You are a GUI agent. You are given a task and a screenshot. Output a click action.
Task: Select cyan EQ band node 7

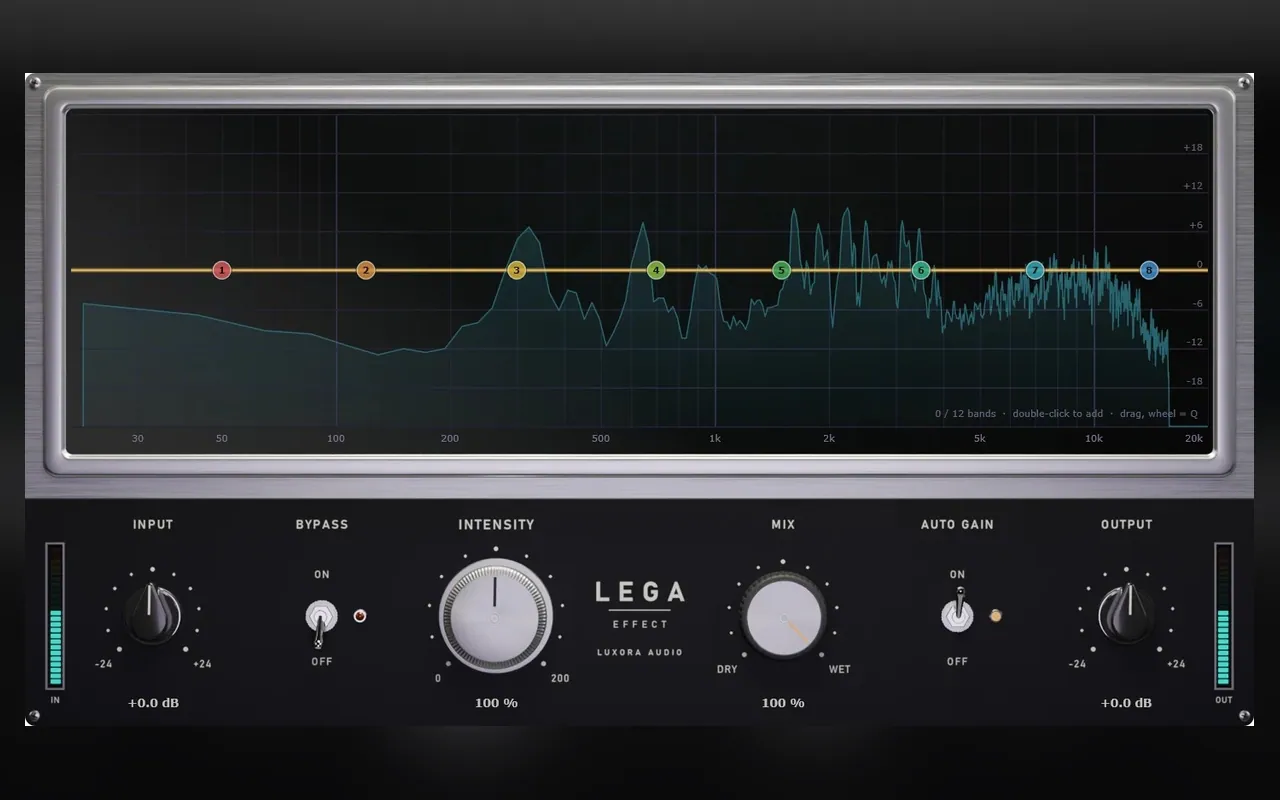pyautogui.click(x=1035, y=270)
